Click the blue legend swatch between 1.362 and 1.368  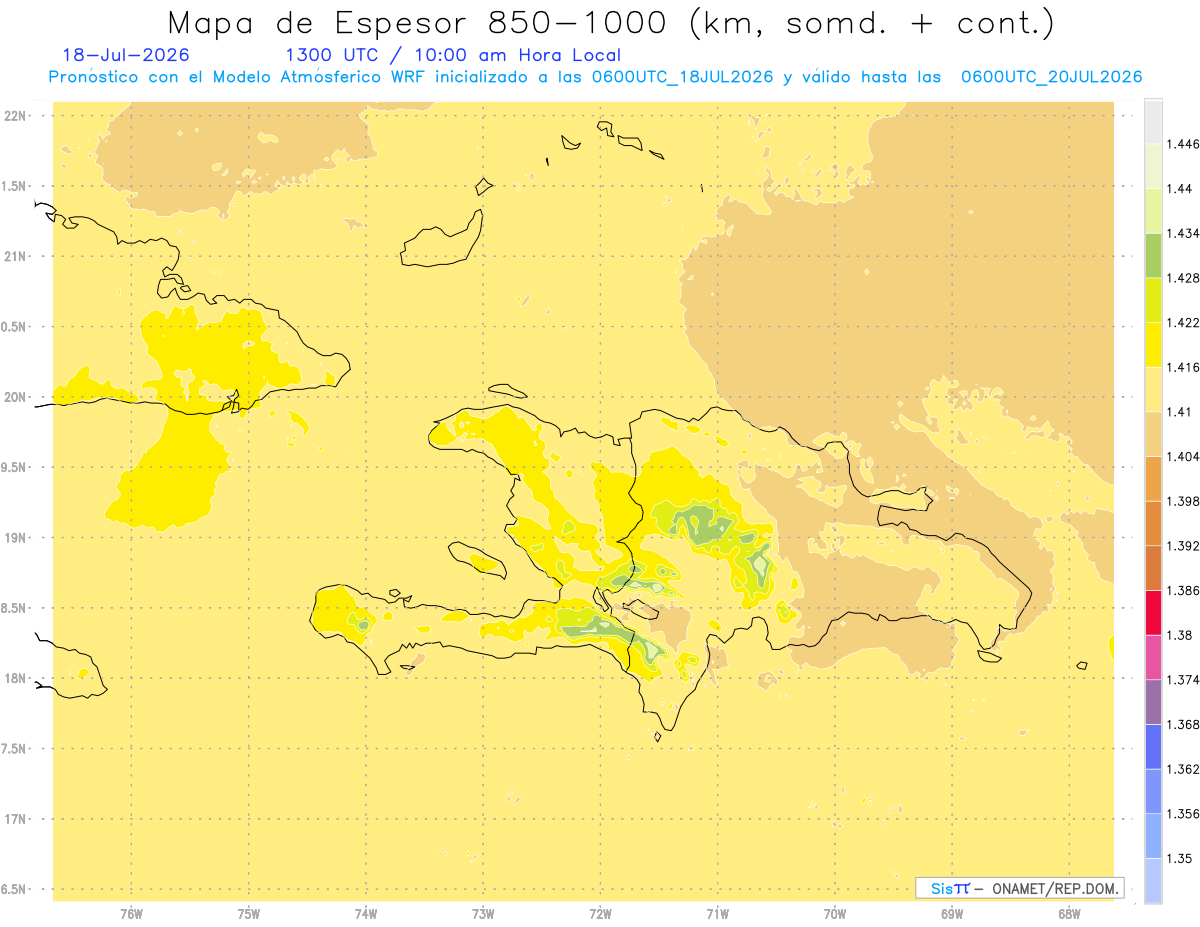1153,747
